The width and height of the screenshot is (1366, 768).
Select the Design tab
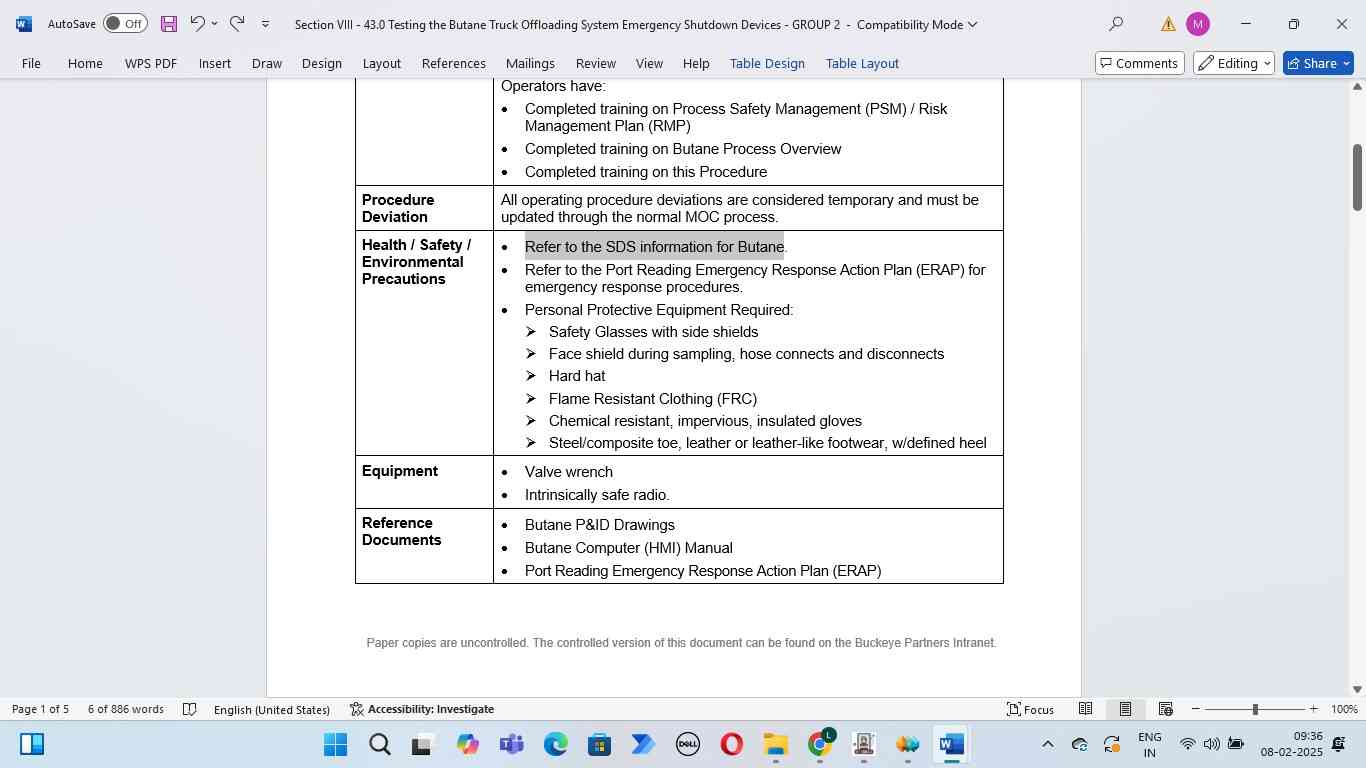(x=322, y=63)
